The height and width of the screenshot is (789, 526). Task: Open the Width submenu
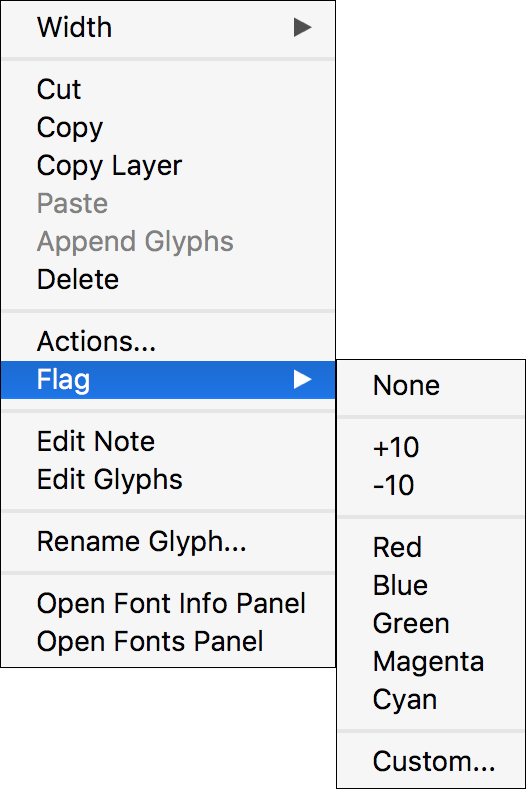(168, 27)
